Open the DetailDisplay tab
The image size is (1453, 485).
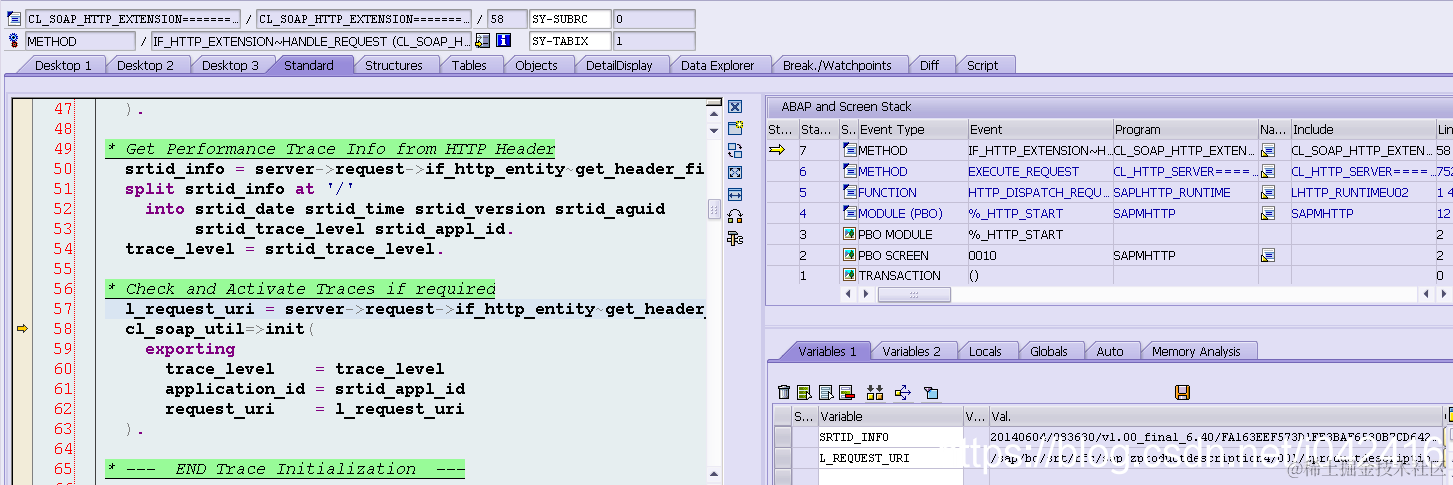(619, 65)
